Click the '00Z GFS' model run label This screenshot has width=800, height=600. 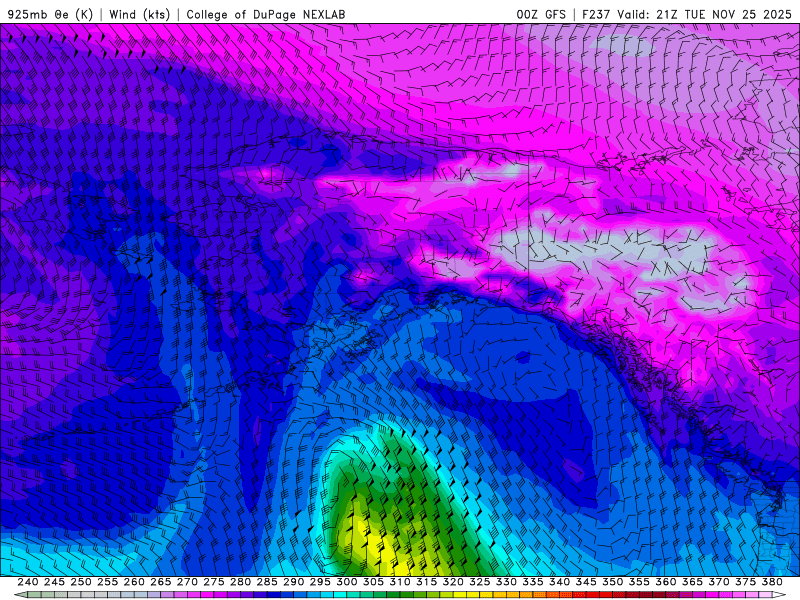pyautogui.click(x=541, y=14)
